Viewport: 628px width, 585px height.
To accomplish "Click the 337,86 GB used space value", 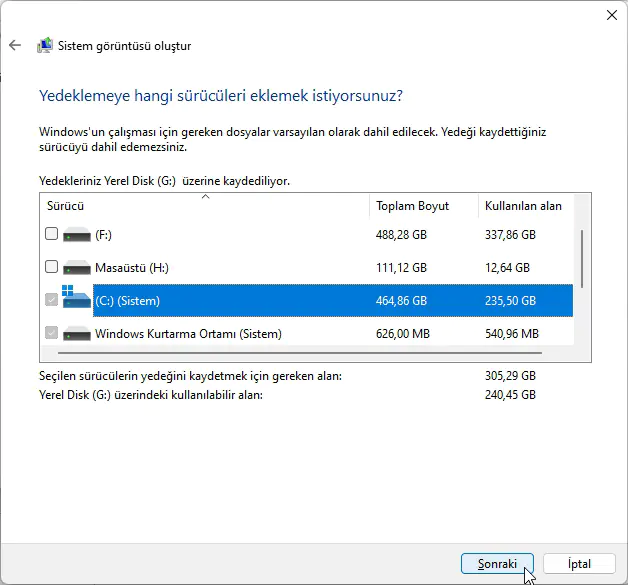I will point(510,235).
